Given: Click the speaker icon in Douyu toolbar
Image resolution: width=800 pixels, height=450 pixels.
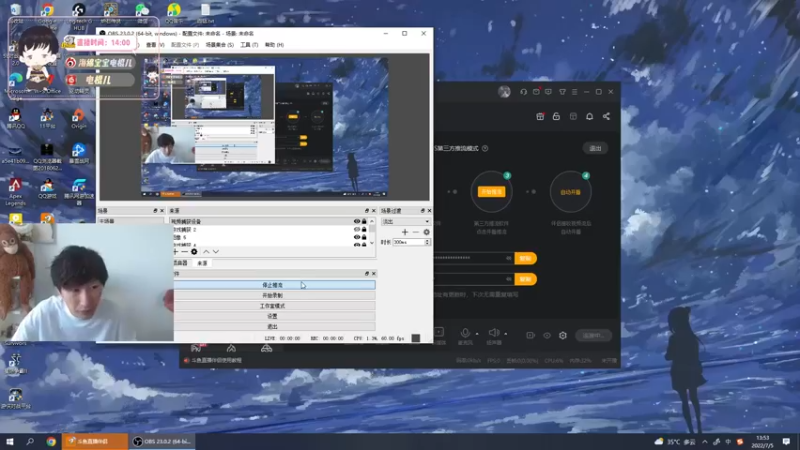Looking at the screenshot, I should point(494,333).
